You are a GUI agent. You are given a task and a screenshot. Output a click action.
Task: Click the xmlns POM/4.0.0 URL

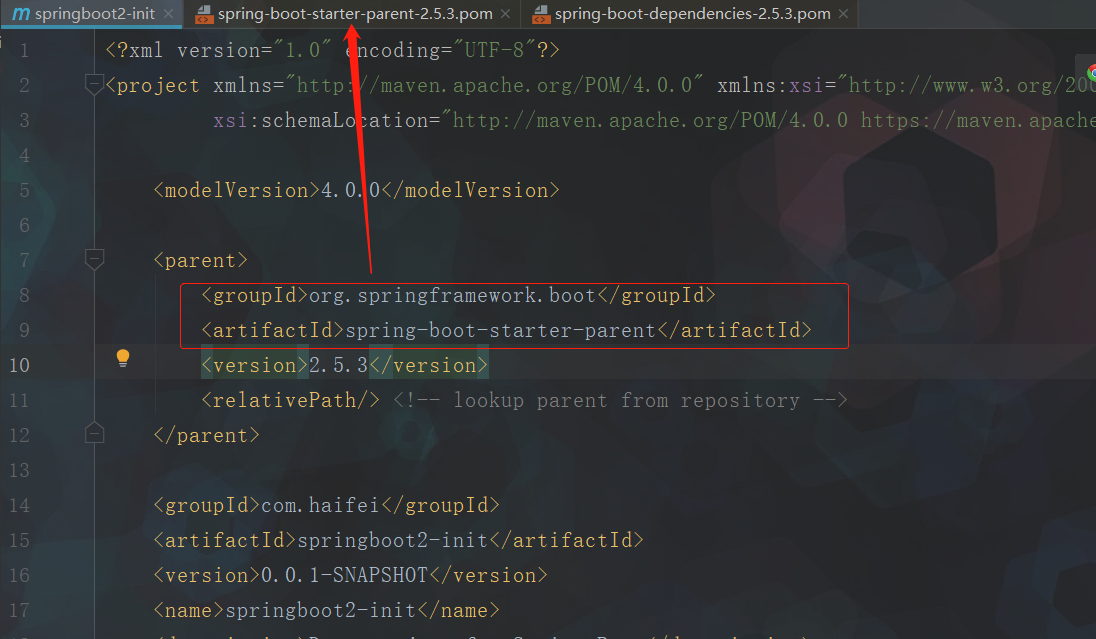click(494, 85)
